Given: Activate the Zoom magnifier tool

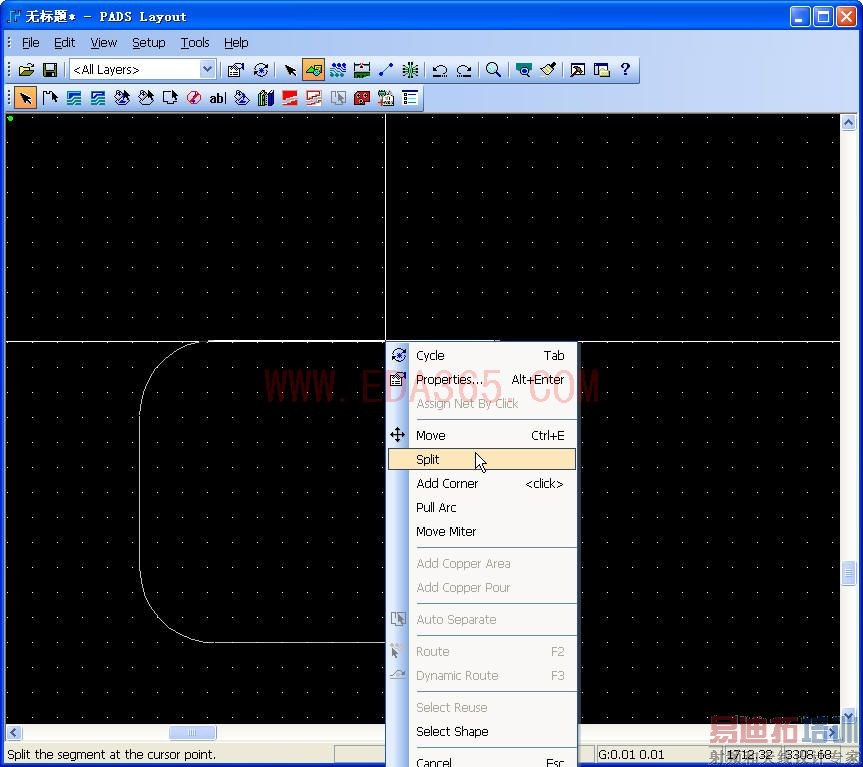Looking at the screenshot, I should click(x=493, y=70).
